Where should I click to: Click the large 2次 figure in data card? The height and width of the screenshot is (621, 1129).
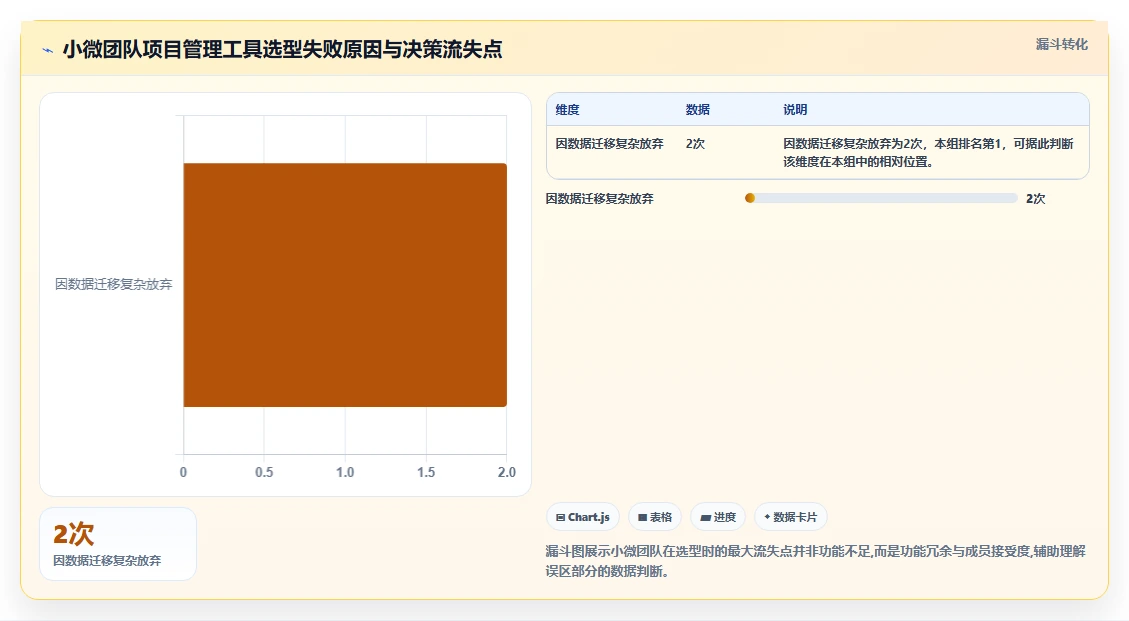click(x=73, y=534)
